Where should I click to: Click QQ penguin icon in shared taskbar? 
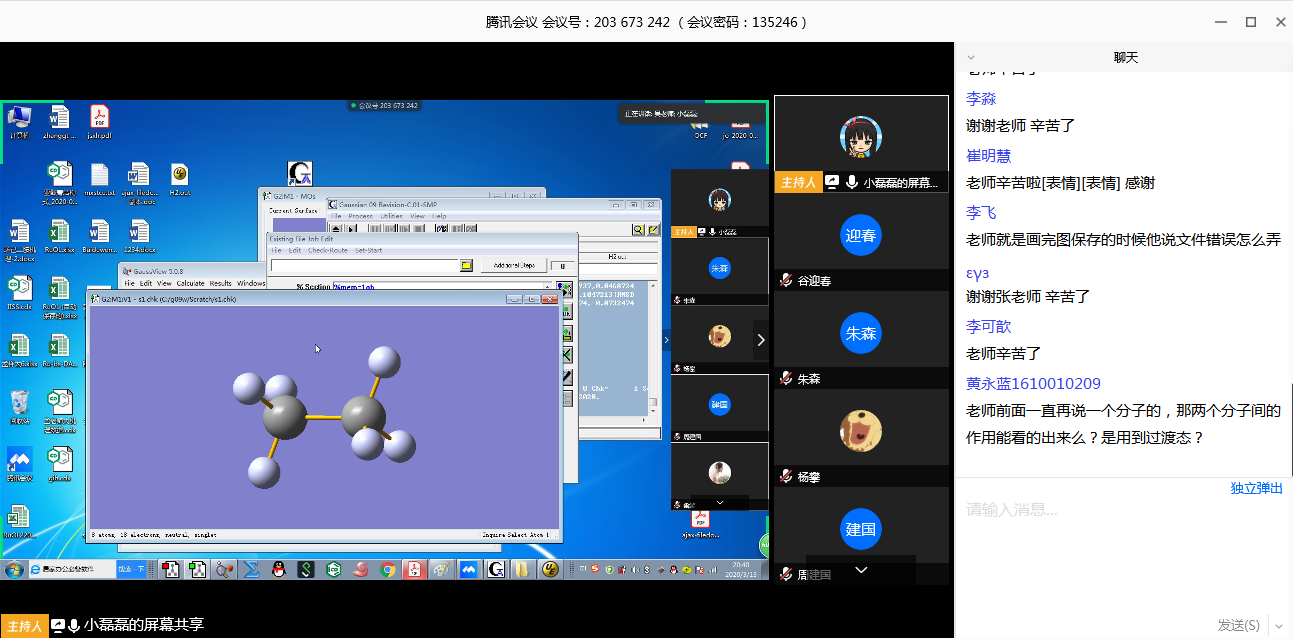(279, 570)
